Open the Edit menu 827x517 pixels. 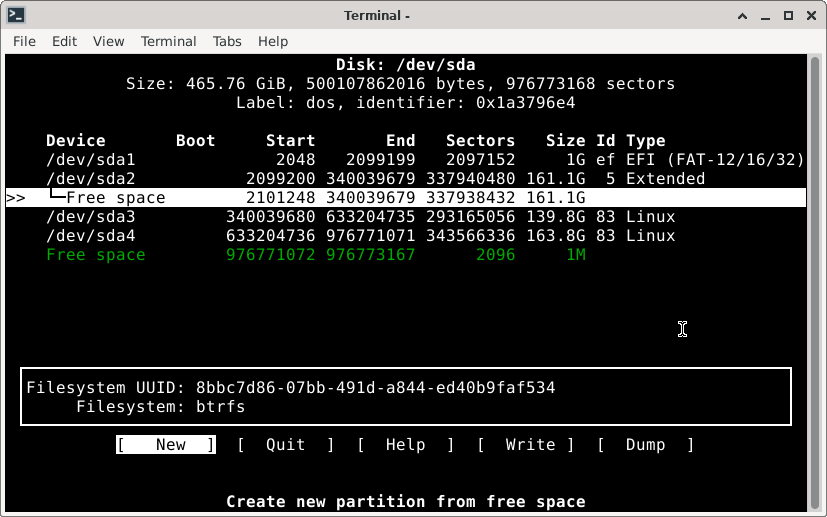coord(64,41)
